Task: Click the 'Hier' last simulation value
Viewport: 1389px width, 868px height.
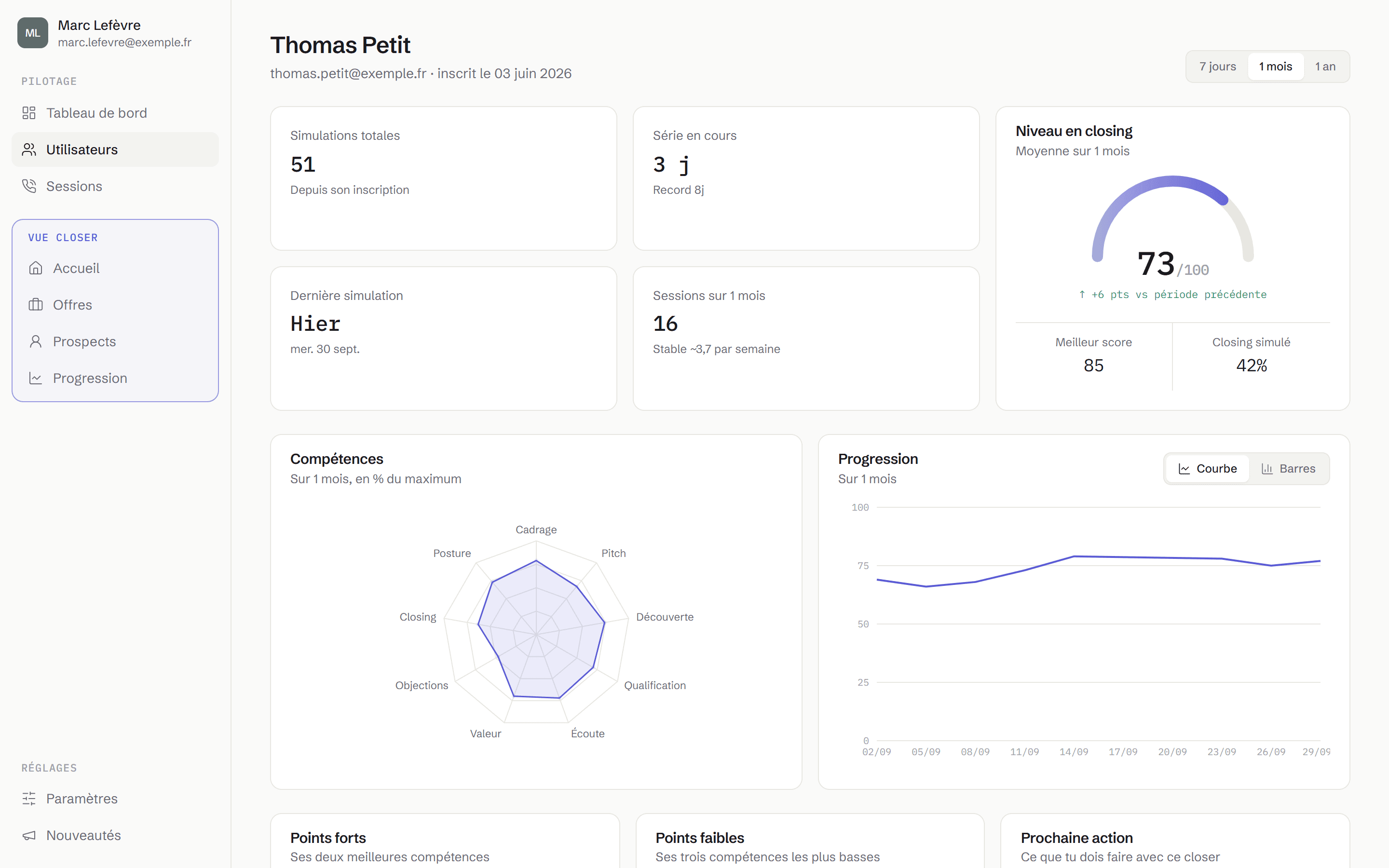Action: [315, 325]
